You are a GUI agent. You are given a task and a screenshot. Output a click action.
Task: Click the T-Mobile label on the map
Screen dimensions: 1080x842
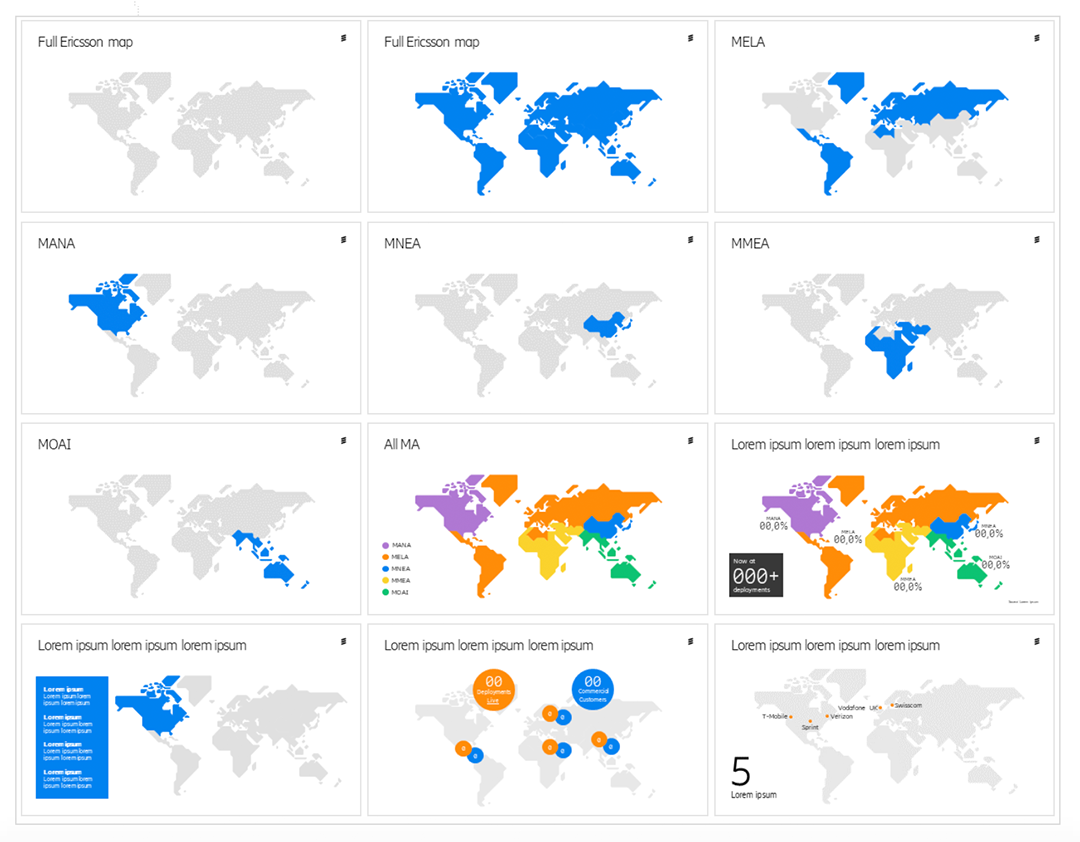pos(775,716)
